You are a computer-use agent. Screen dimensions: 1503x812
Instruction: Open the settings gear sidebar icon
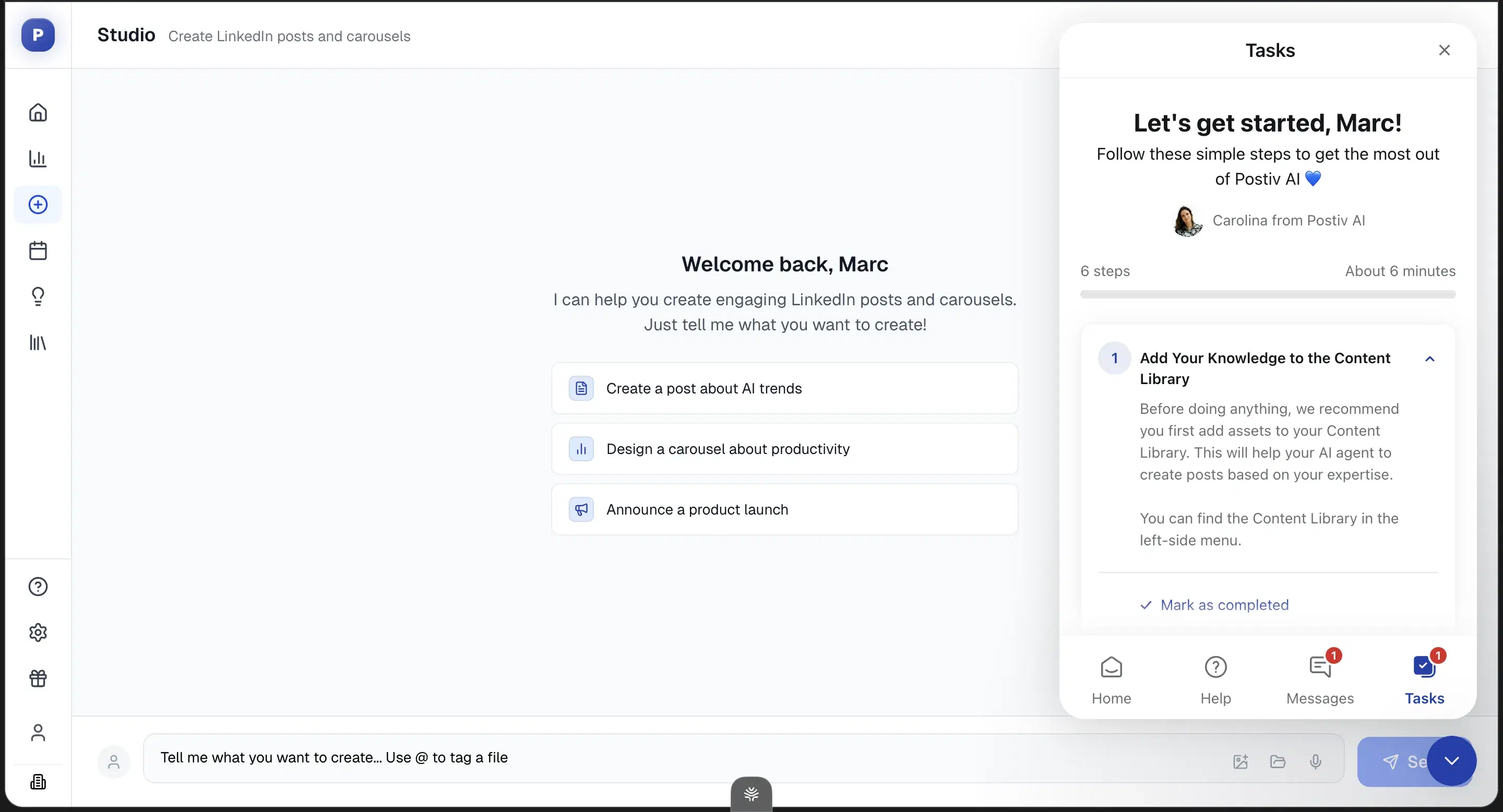(x=38, y=632)
